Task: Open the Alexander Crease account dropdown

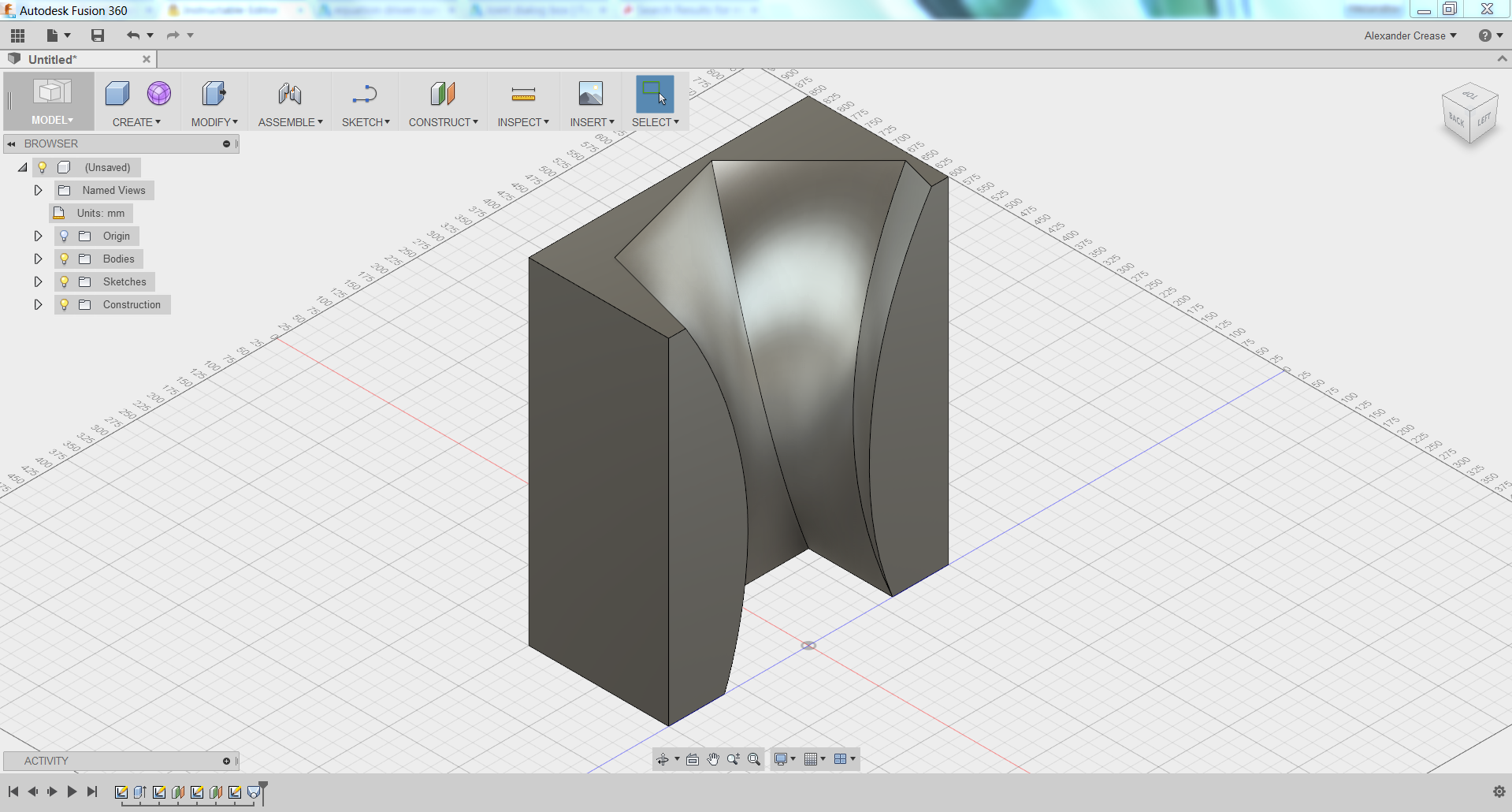Action: (1410, 35)
